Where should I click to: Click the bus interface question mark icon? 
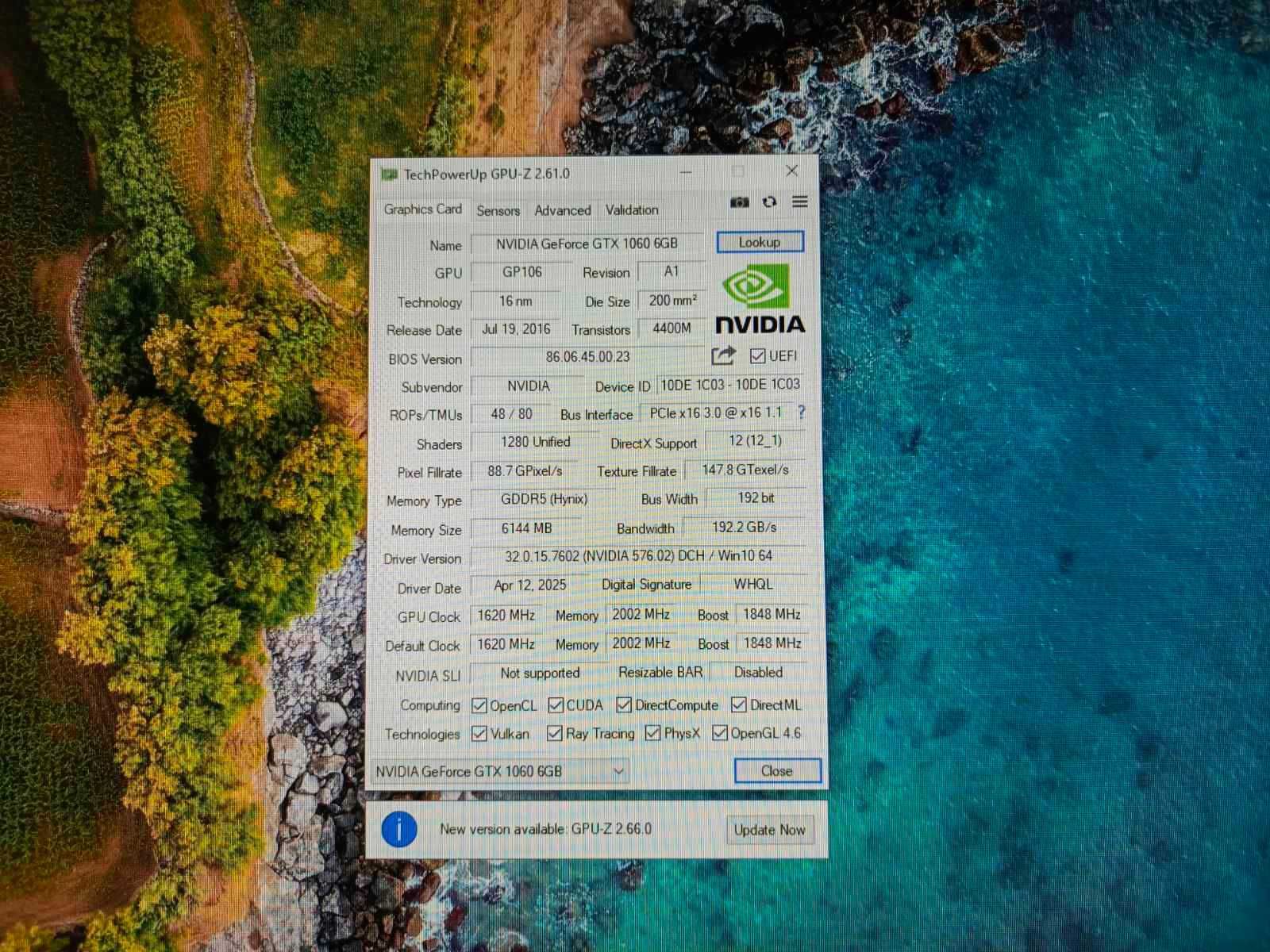point(801,413)
